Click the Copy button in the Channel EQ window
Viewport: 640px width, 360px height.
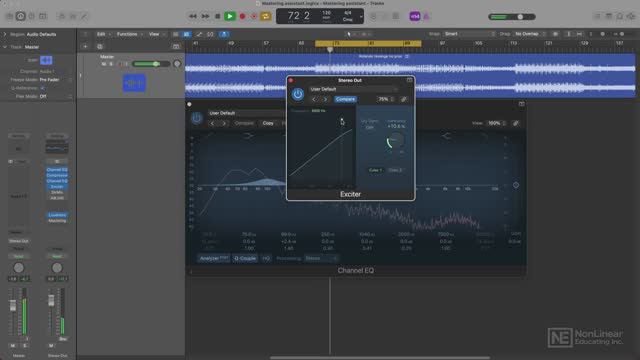(x=268, y=123)
